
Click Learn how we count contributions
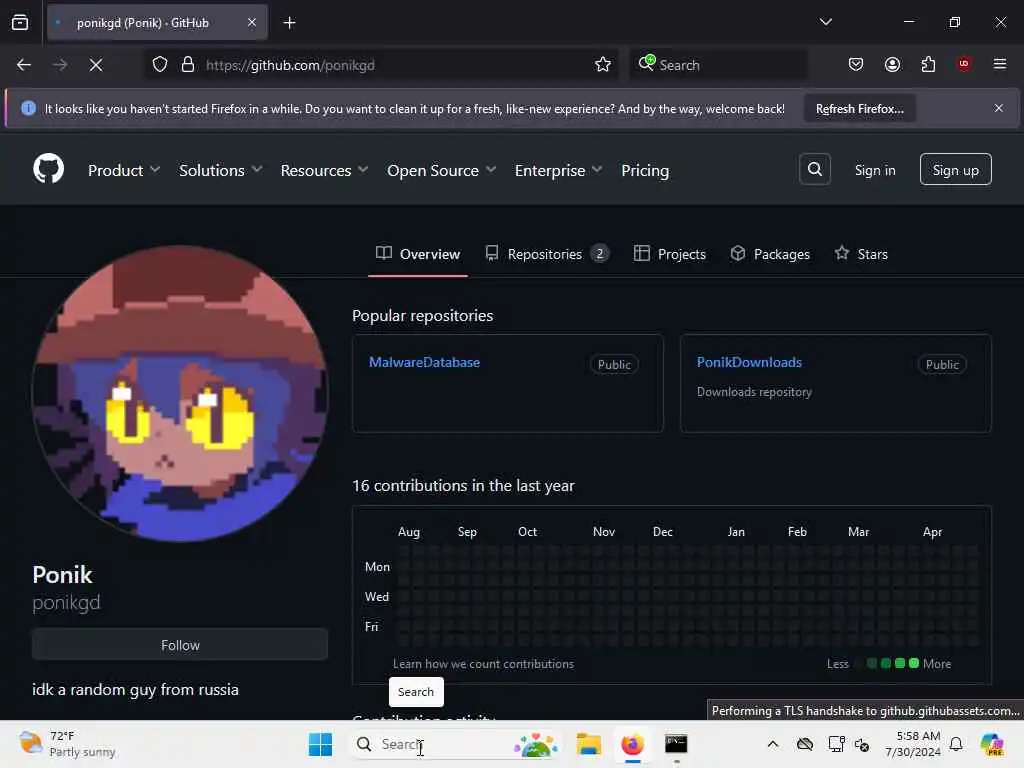[483, 664]
